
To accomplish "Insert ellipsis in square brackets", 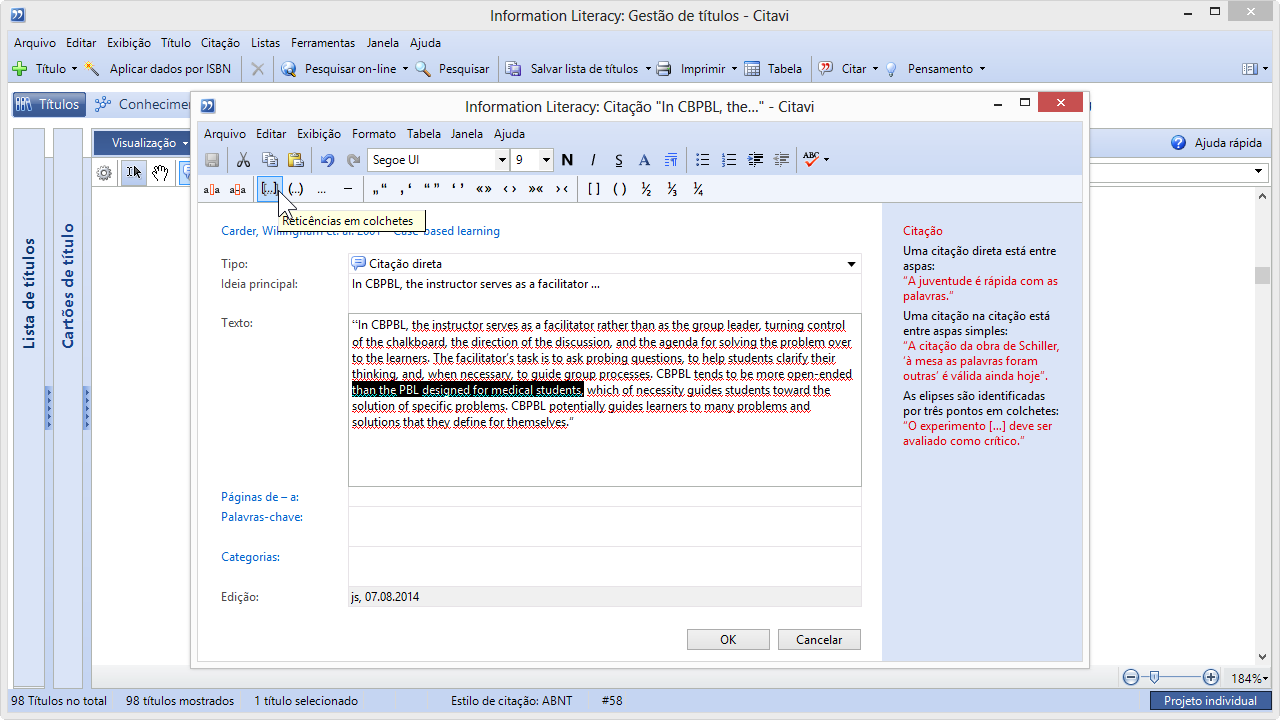I will point(269,189).
